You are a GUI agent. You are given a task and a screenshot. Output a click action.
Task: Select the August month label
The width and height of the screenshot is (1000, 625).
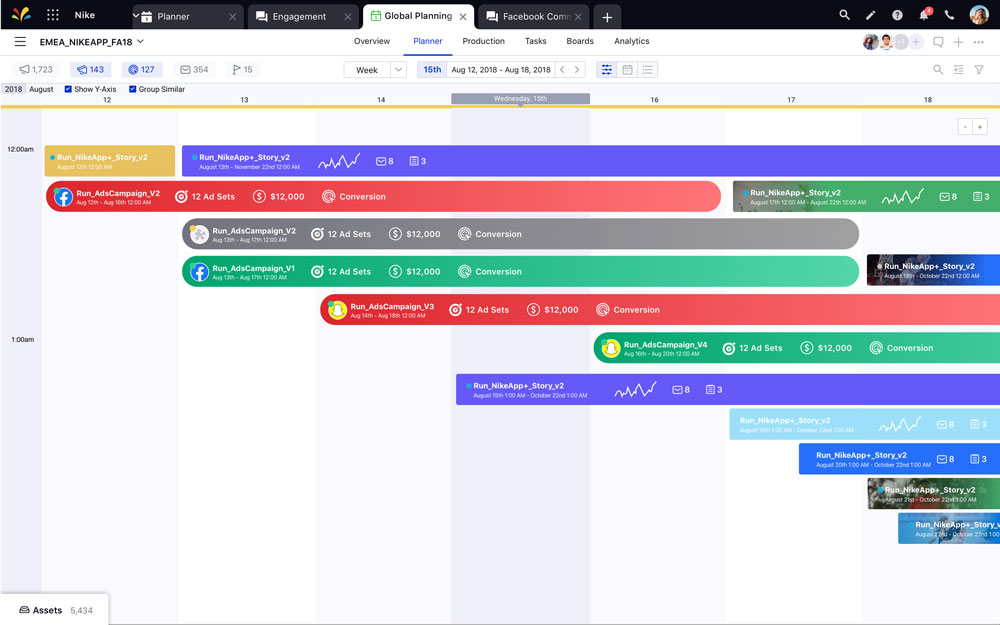tap(41, 89)
